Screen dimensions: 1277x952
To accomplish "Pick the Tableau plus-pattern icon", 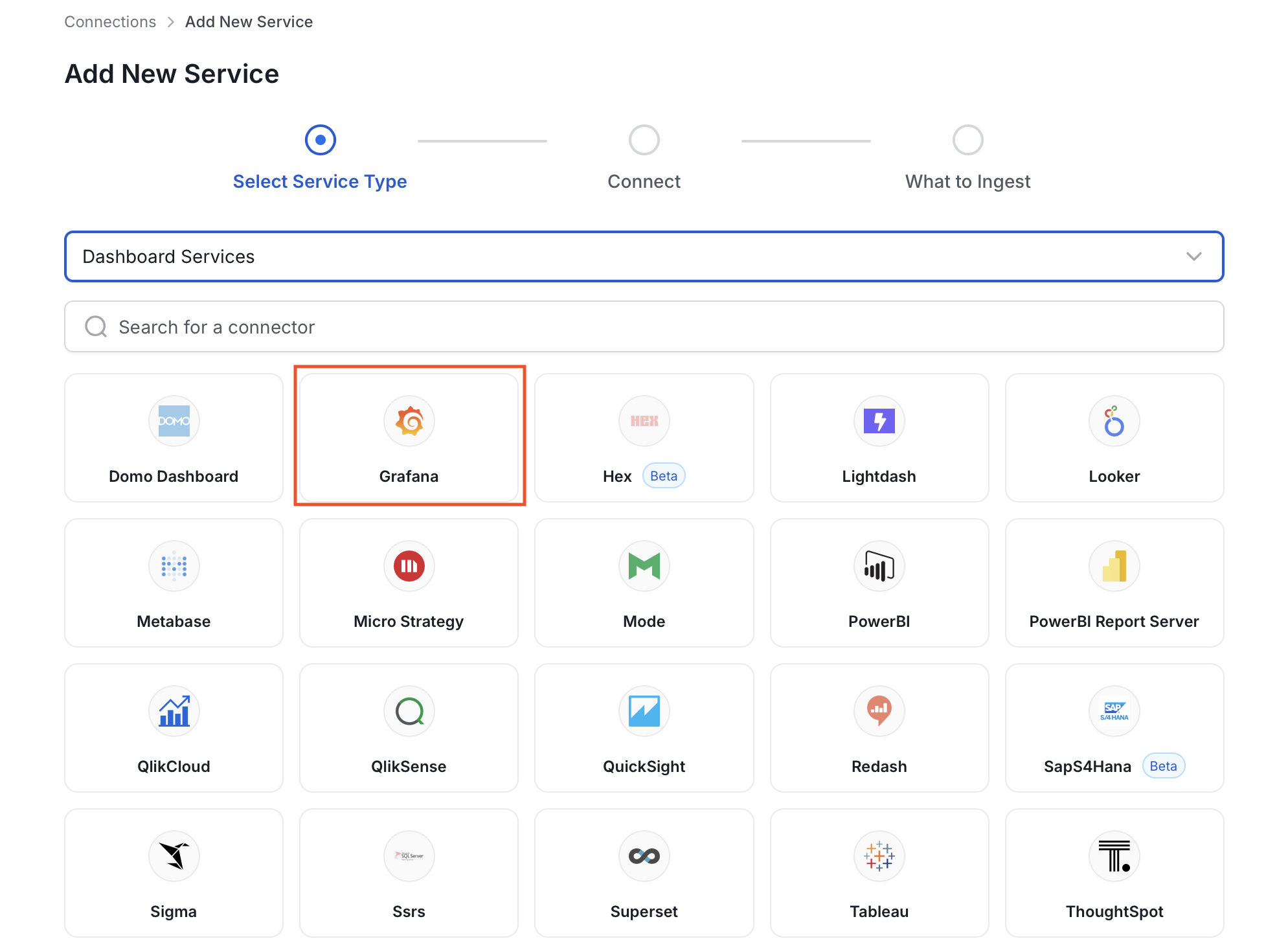I will pos(879,856).
